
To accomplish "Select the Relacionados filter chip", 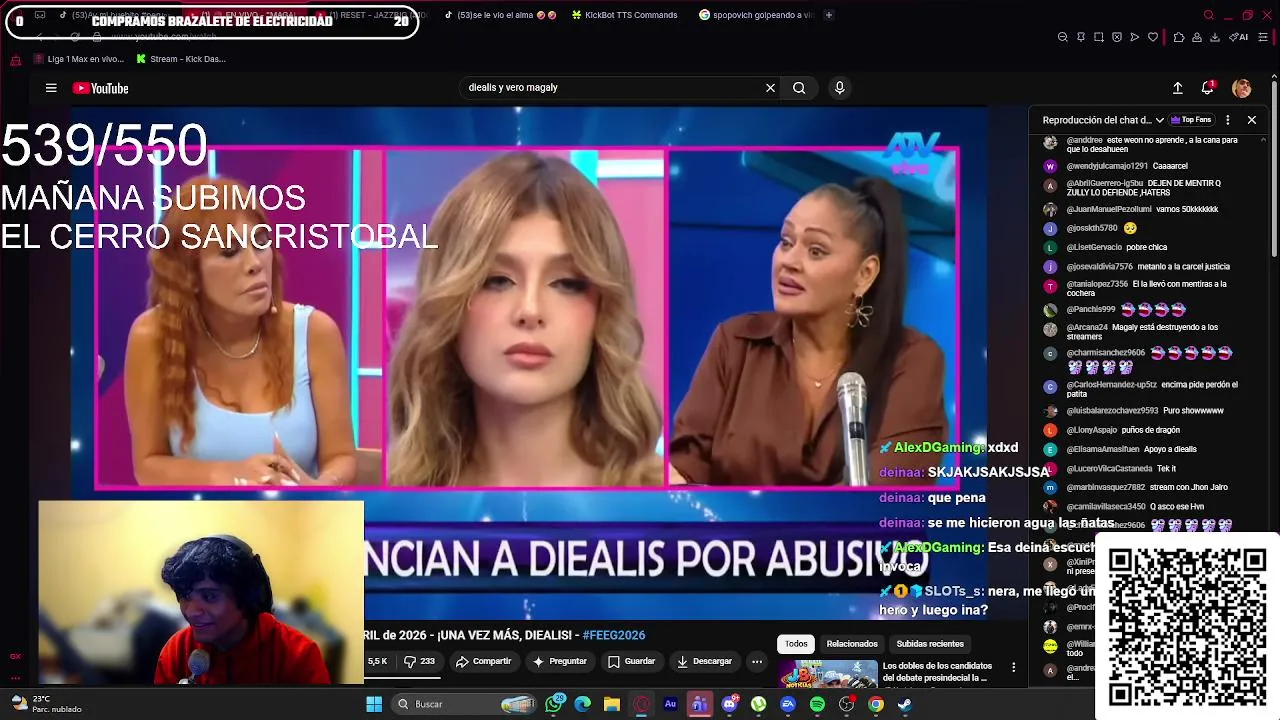I will [x=852, y=644].
